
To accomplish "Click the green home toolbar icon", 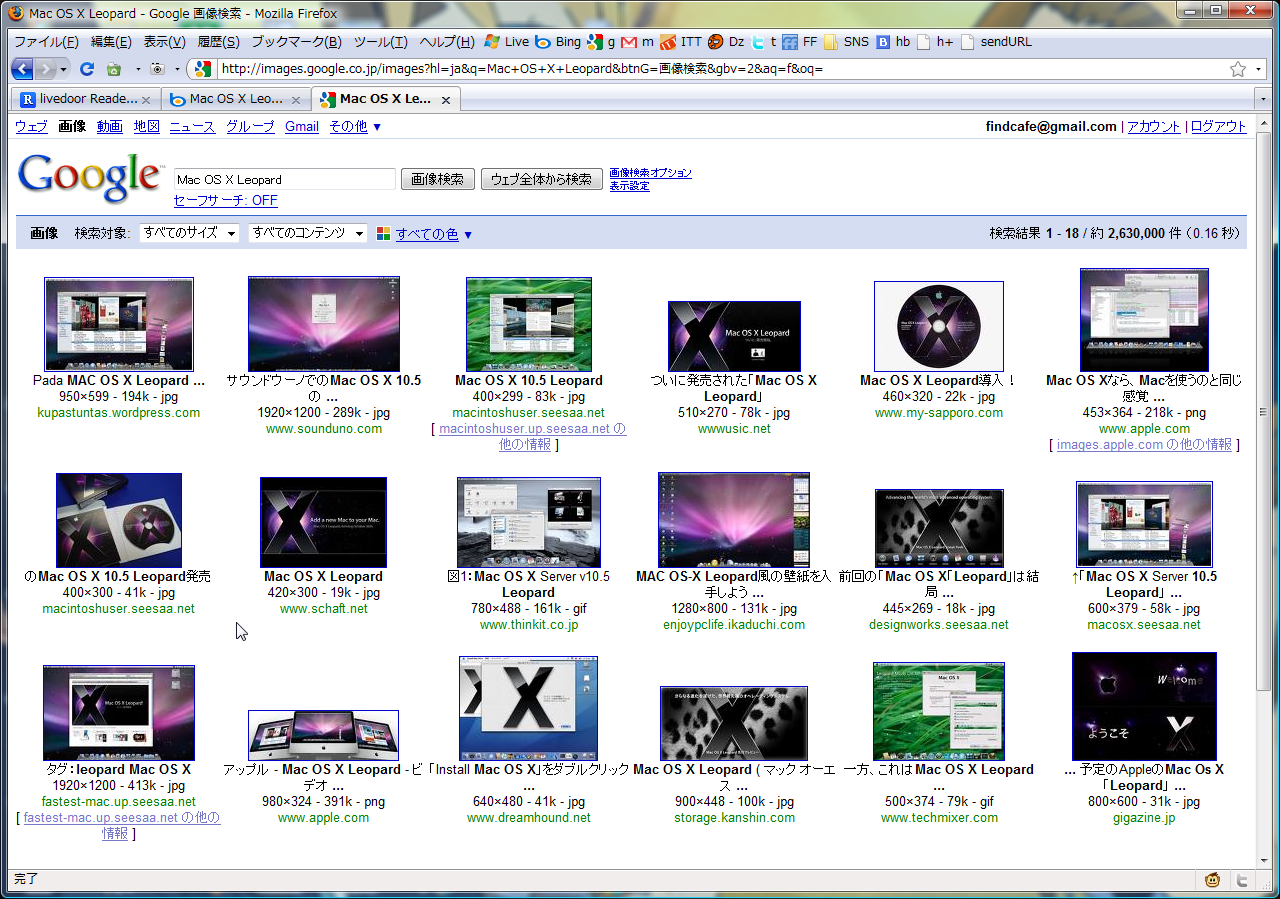I will click(x=114, y=69).
